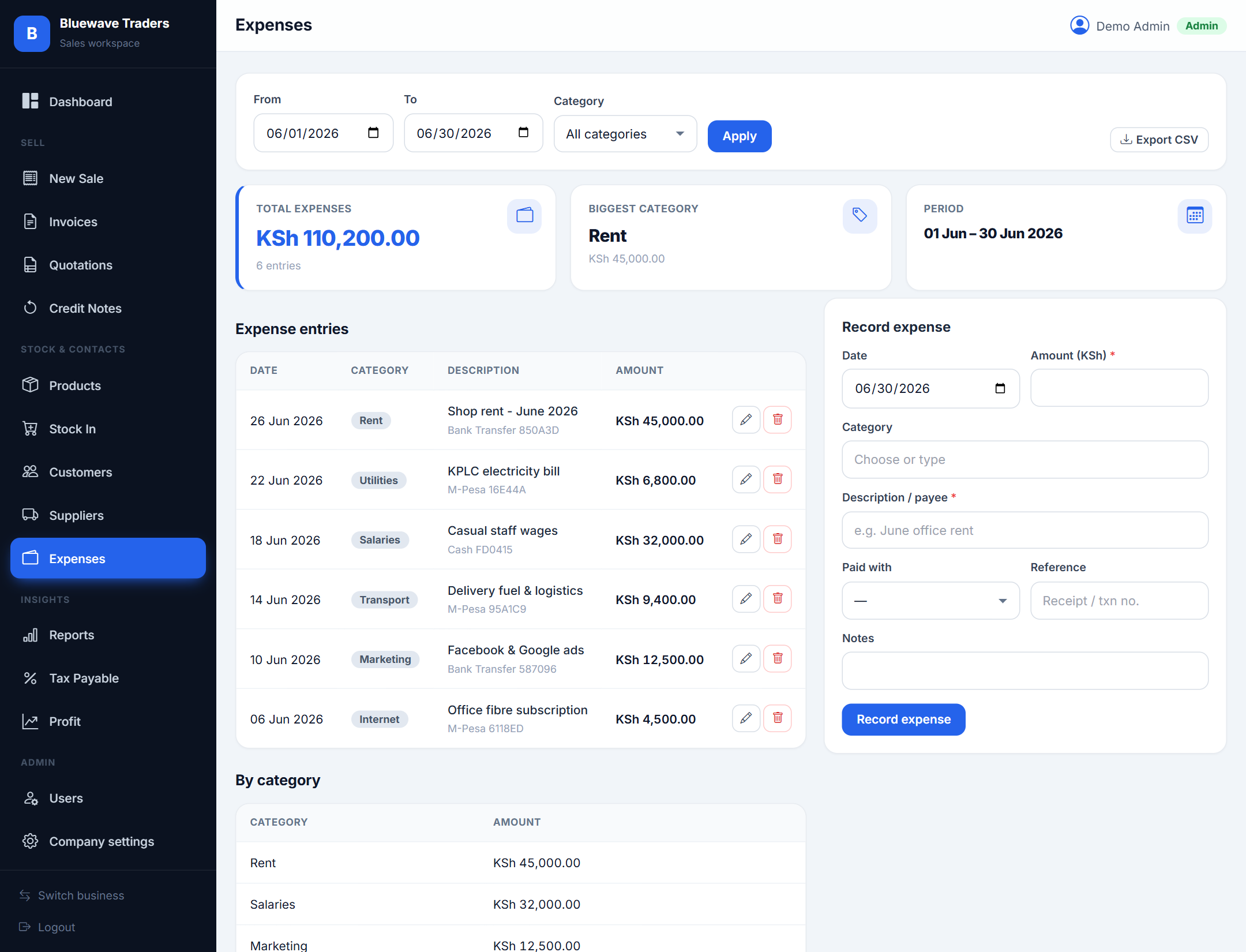Click the Customers people icon
The image size is (1246, 952).
[x=30, y=472]
